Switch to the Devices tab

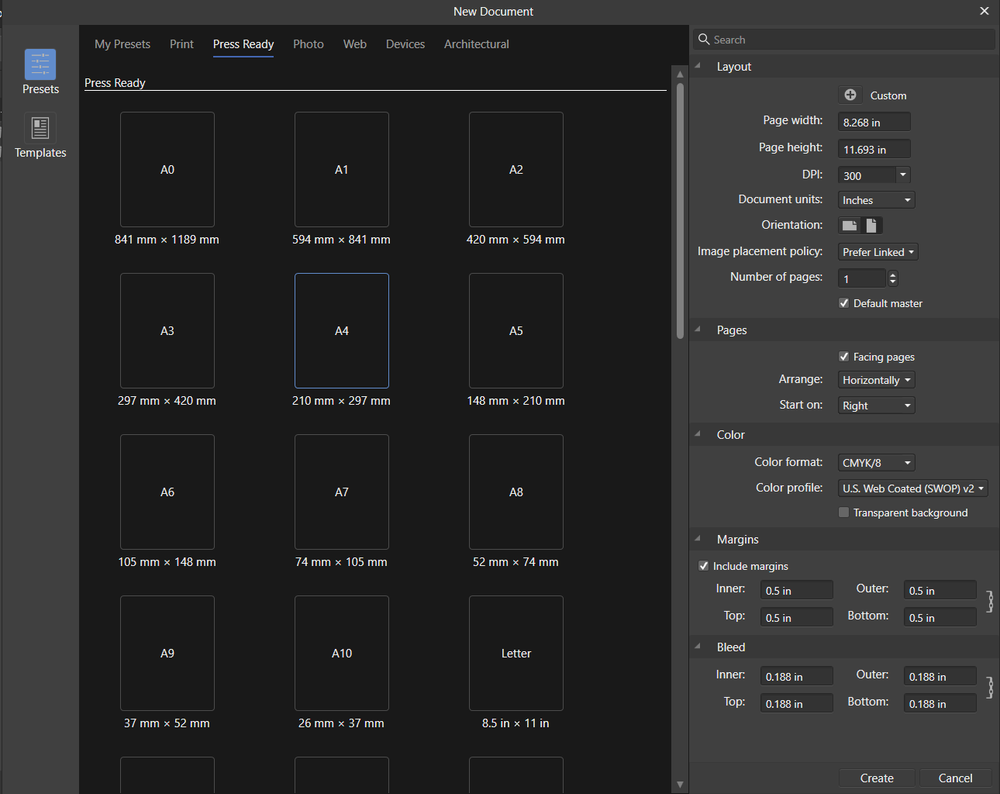[405, 44]
